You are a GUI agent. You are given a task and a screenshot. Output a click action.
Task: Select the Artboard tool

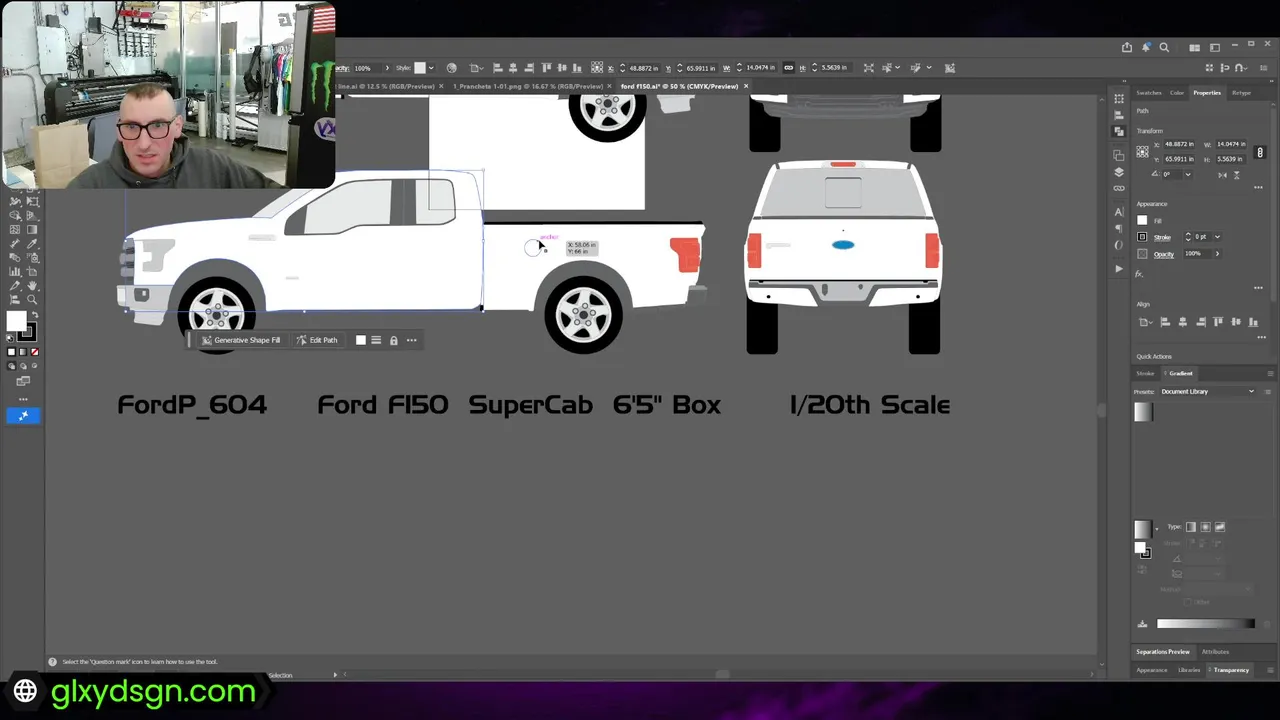[x=32, y=271]
